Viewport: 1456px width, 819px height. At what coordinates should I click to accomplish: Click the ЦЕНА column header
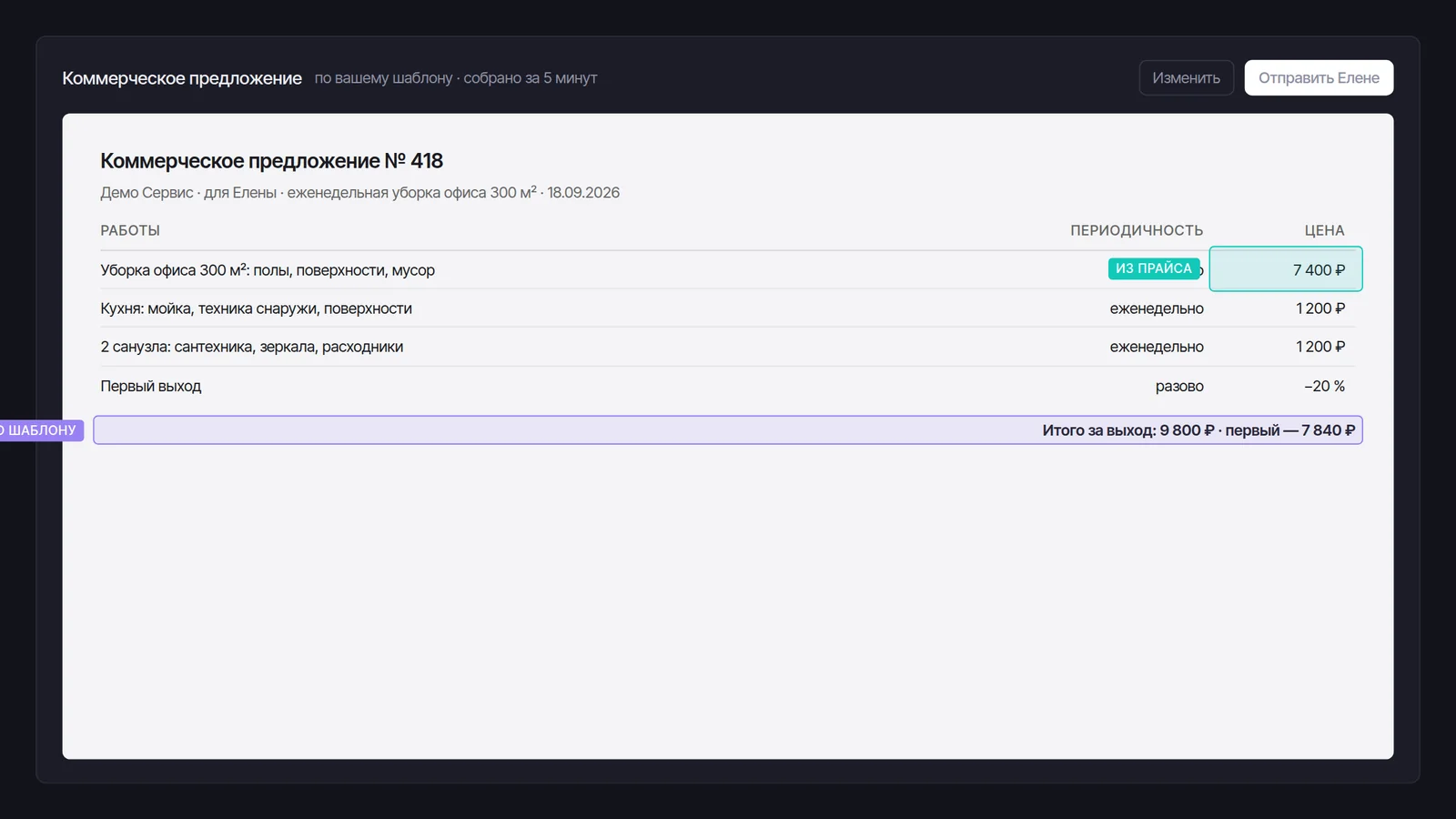pyautogui.click(x=1324, y=230)
